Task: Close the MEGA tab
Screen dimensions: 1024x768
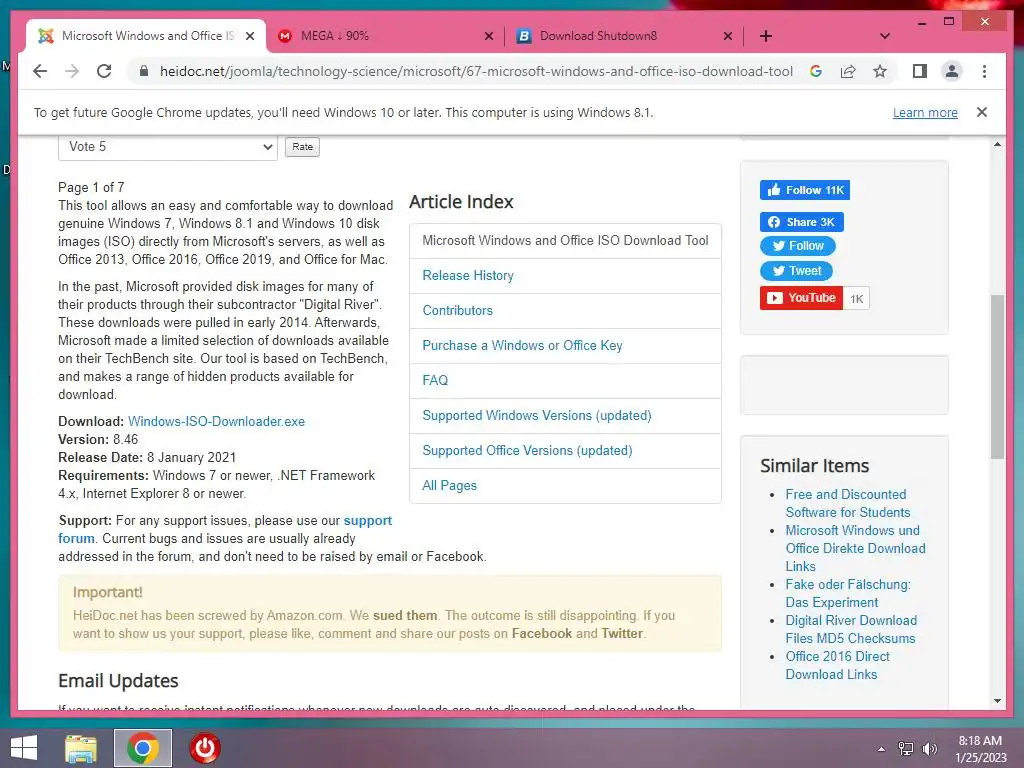Action: tap(488, 37)
